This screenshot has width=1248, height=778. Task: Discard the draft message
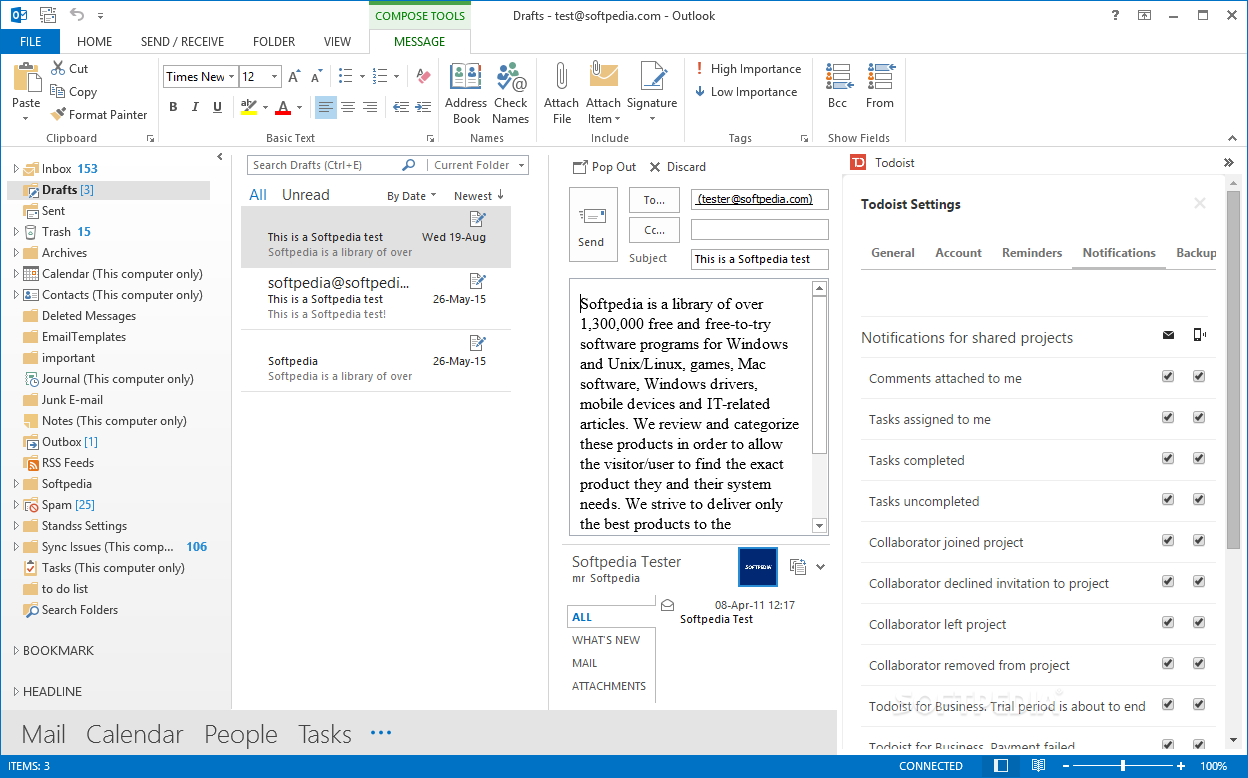[x=677, y=167]
